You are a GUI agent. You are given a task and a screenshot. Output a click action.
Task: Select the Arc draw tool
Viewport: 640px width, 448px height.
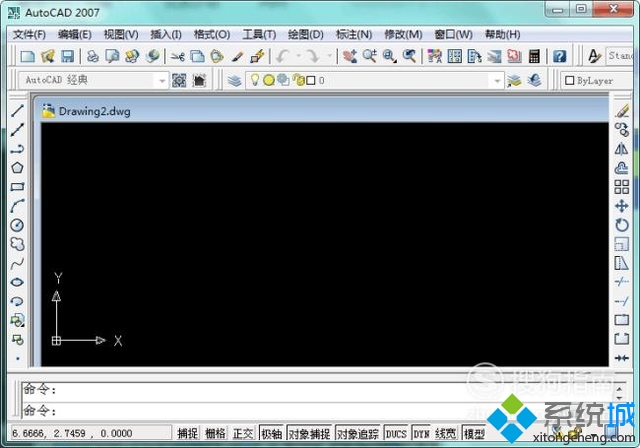17,206
